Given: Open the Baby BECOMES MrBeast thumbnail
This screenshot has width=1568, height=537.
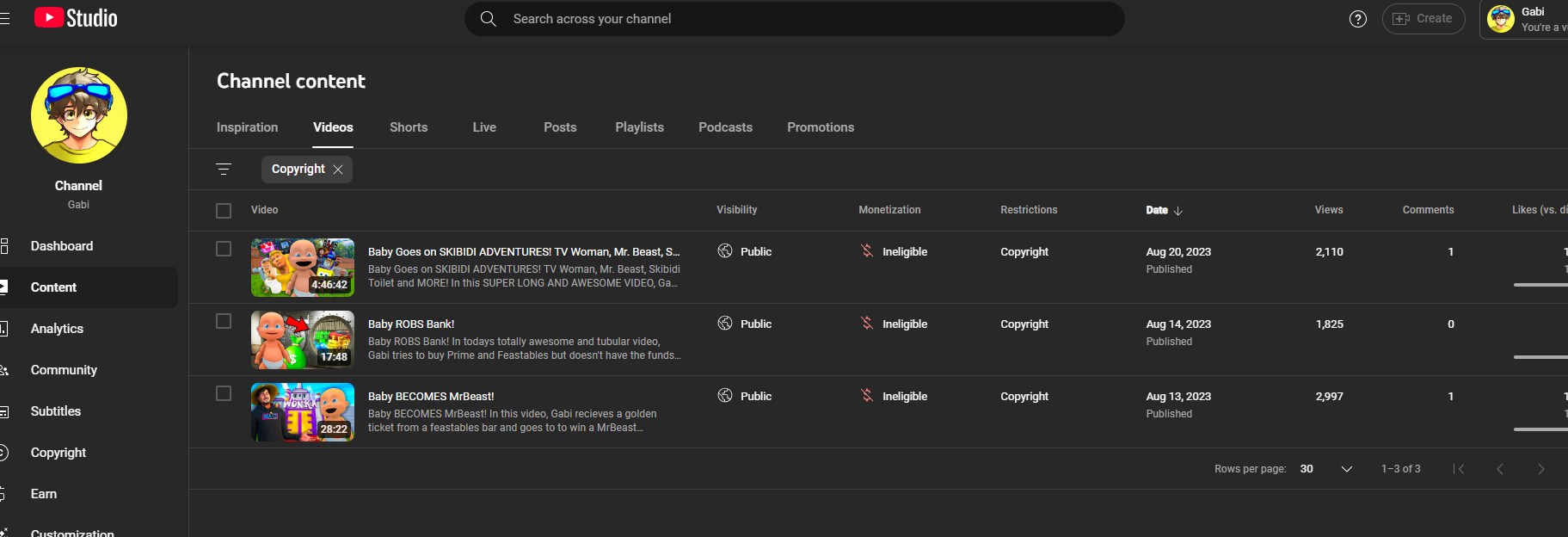Looking at the screenshot, I should (303, 412).
